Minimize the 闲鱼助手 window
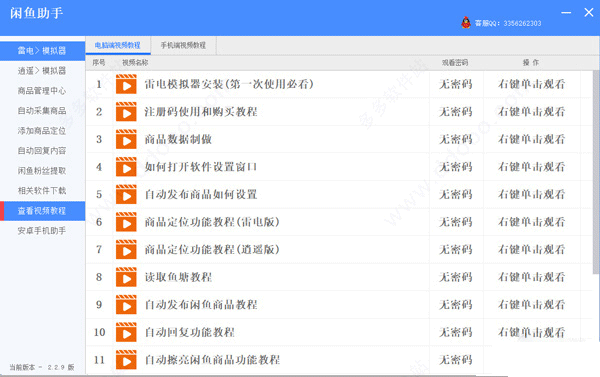The height and width of the screenshot is (377, 600). (x=566, y=13)
